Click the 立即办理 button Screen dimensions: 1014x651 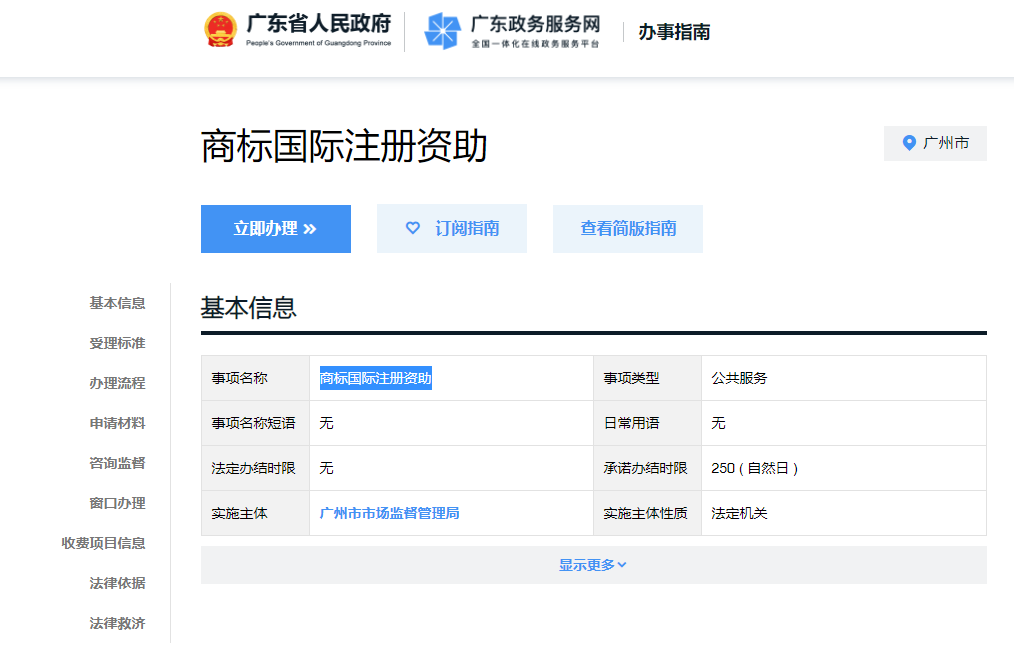click(x=275, y=229)
